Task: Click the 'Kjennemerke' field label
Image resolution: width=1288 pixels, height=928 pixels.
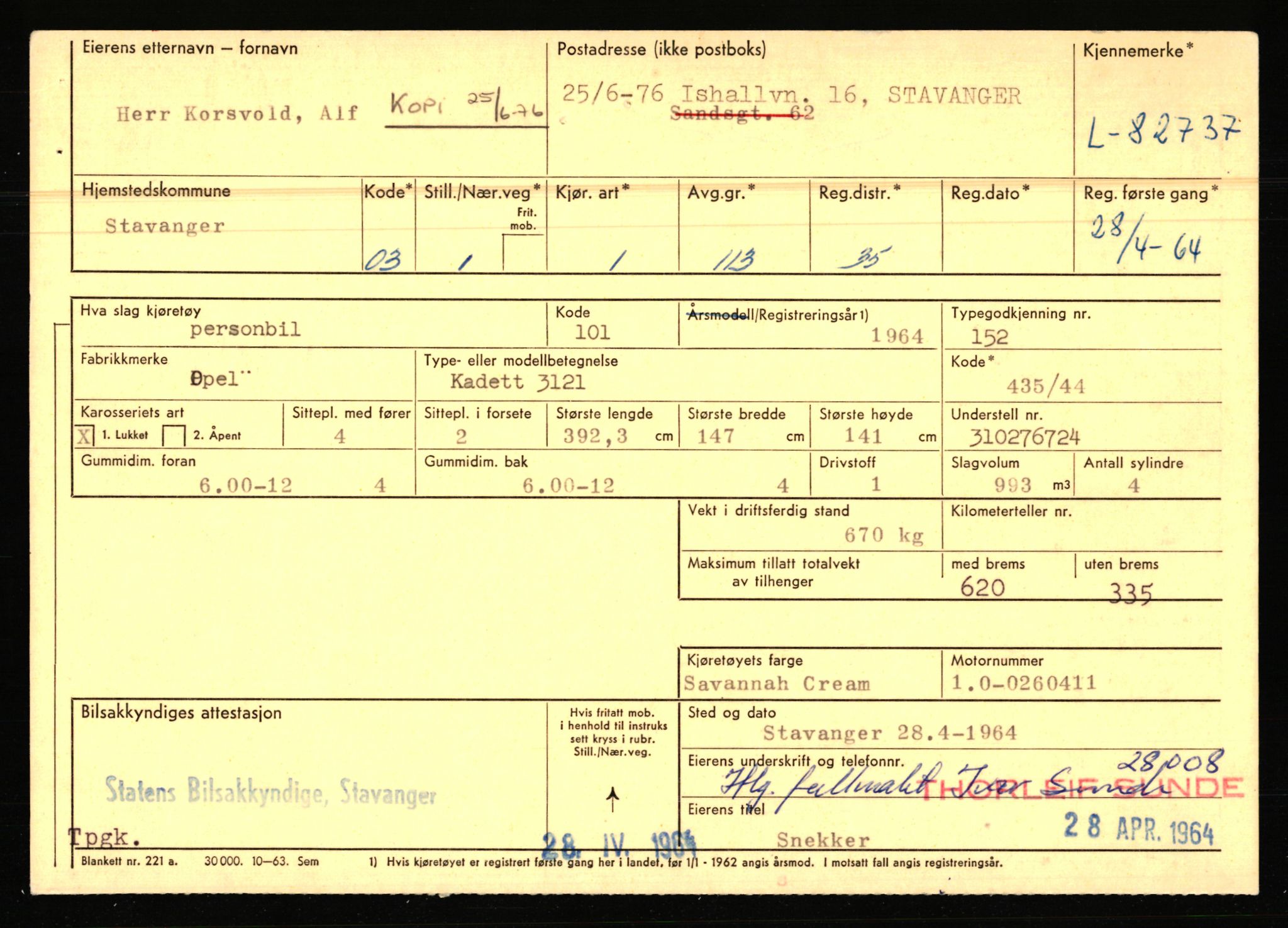Action: pyautogui.click(x=1137, y=50)
